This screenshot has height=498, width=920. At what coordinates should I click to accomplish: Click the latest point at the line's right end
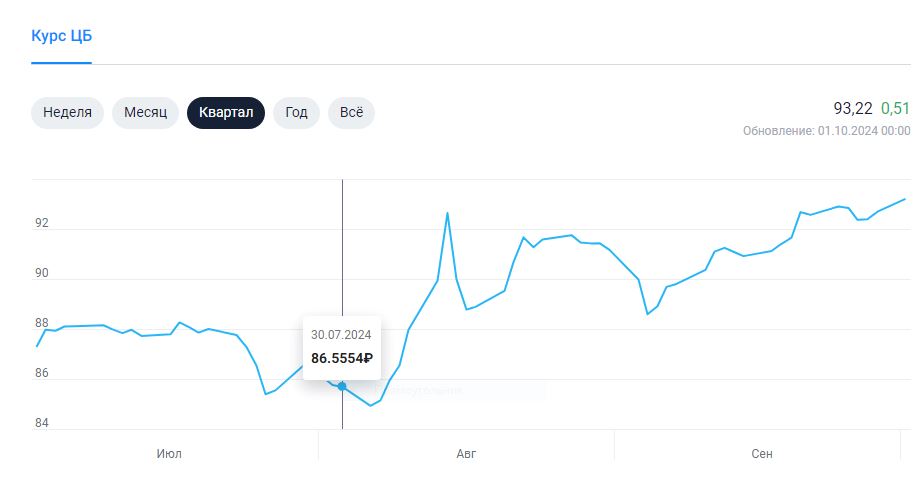905,199
